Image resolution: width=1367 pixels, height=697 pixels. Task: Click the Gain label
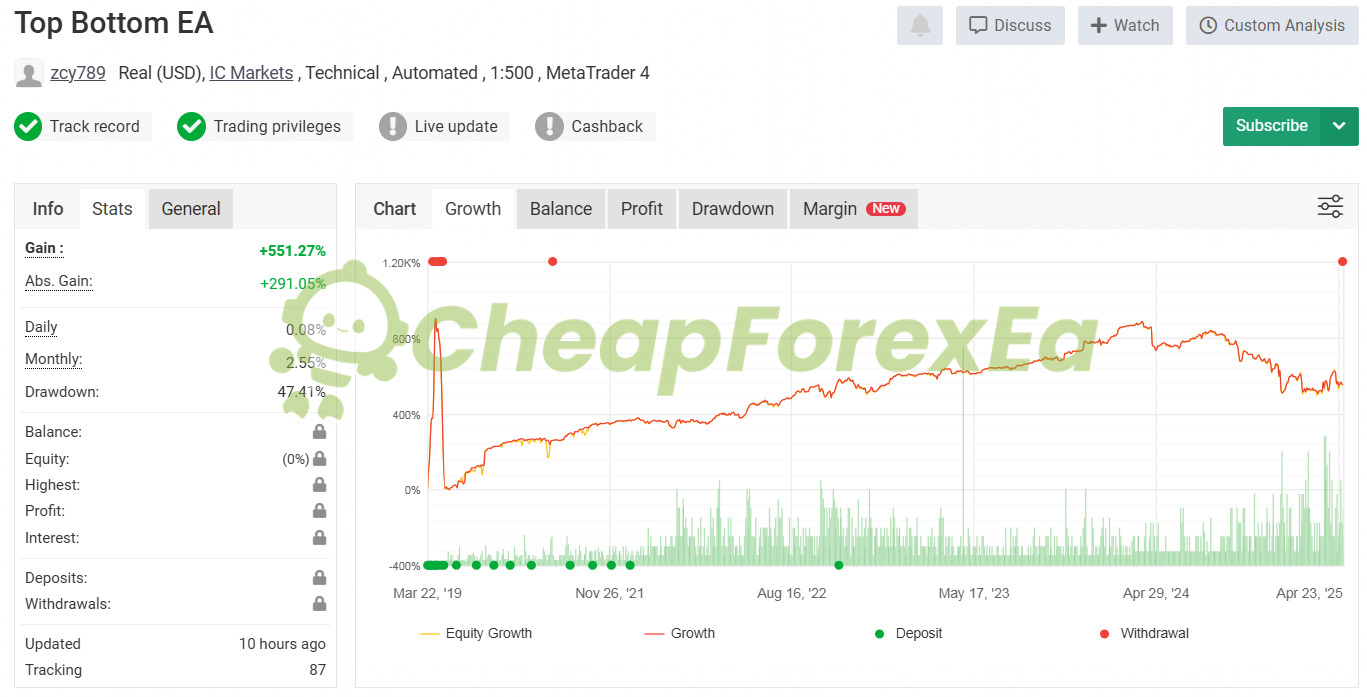pyautogui.click(x=44, y=248)
